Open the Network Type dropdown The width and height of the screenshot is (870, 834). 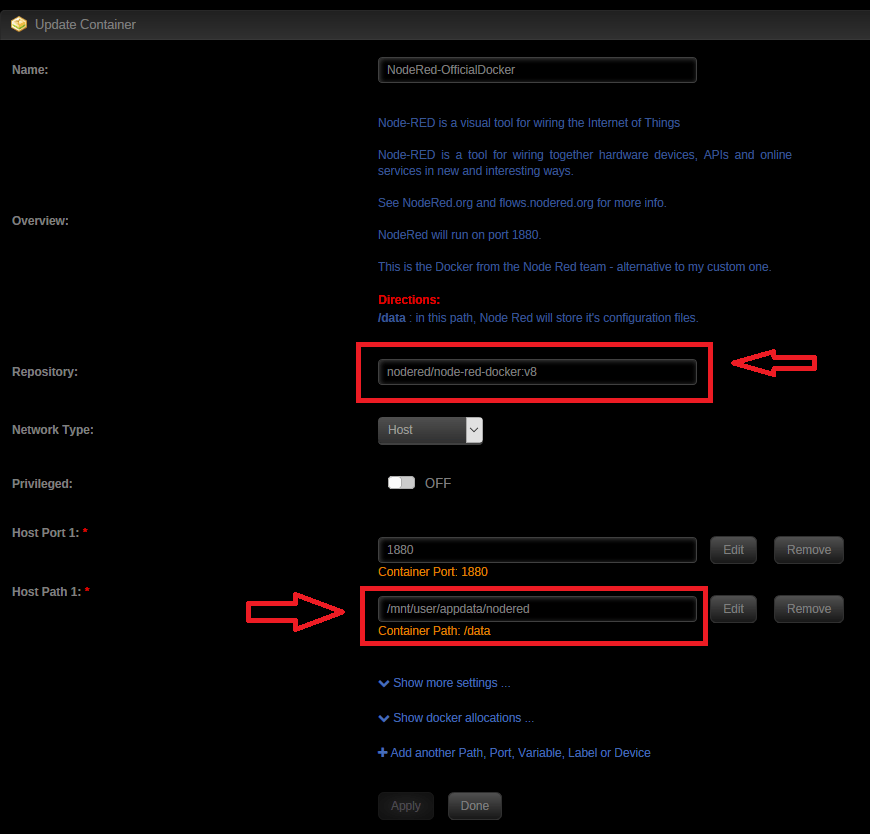tap(430, 431)
